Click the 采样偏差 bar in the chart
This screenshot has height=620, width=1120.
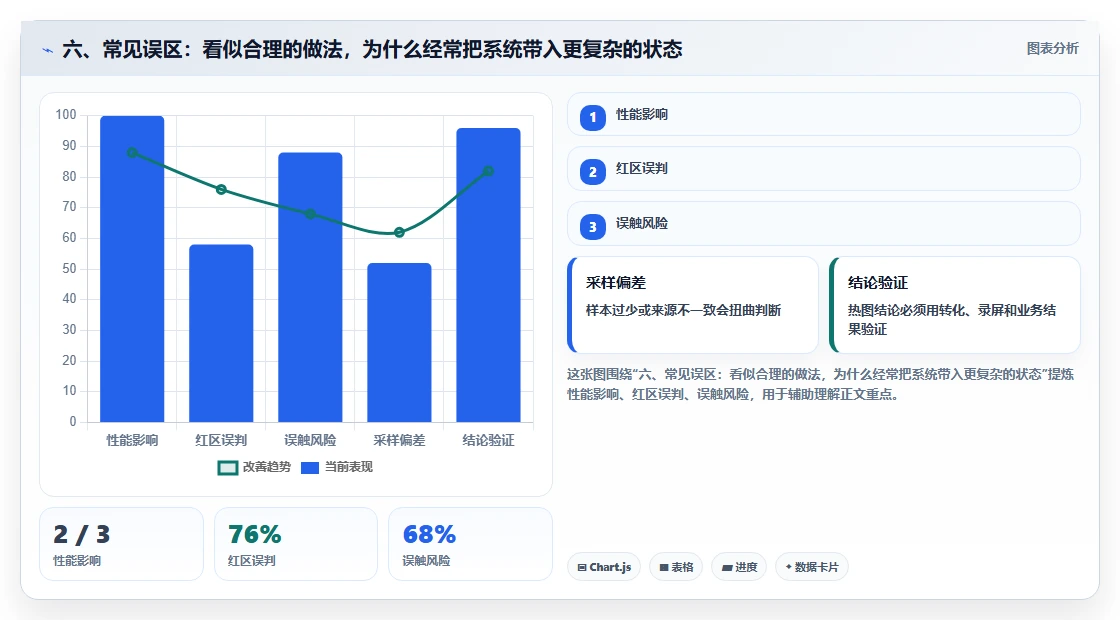[x=399, y=342]
